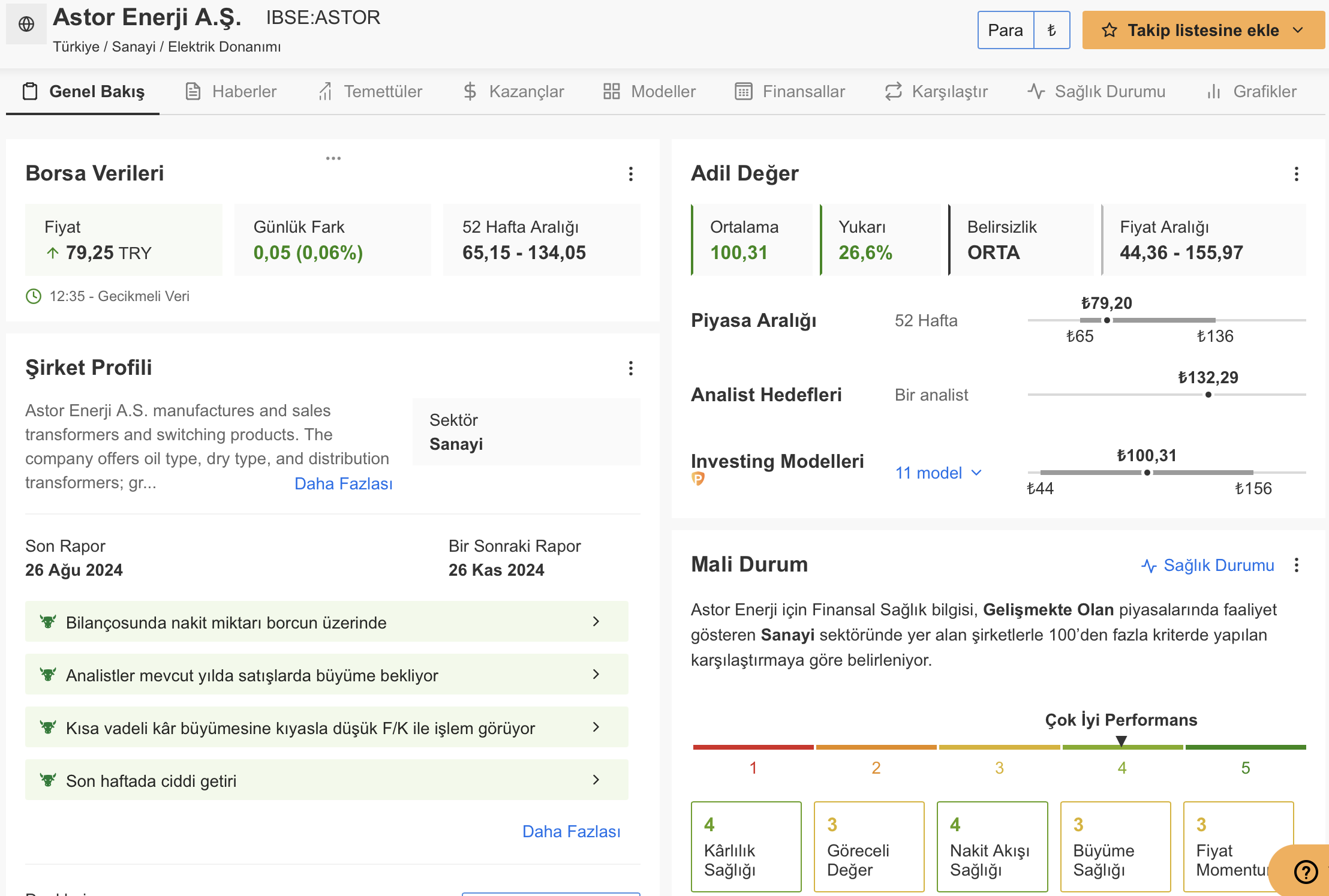
Task: Click Takip listesine ekle button
Action: (x=1204, y=30)
